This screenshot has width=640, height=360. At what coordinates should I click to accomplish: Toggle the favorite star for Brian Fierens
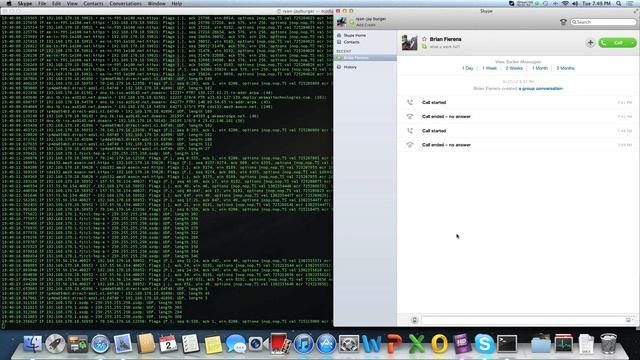tap(424, 39)
